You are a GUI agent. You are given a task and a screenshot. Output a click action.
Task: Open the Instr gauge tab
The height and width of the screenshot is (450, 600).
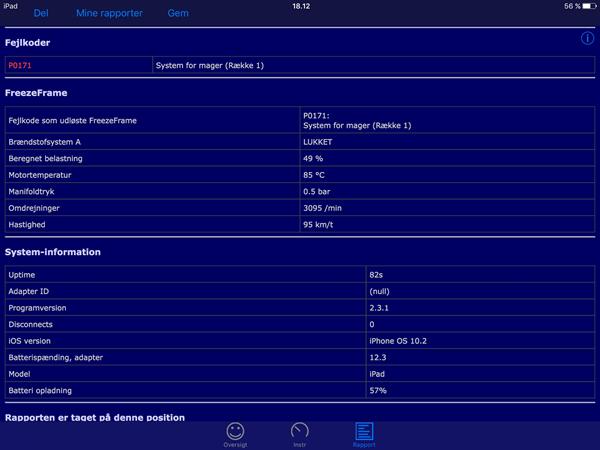coord(300,435)
